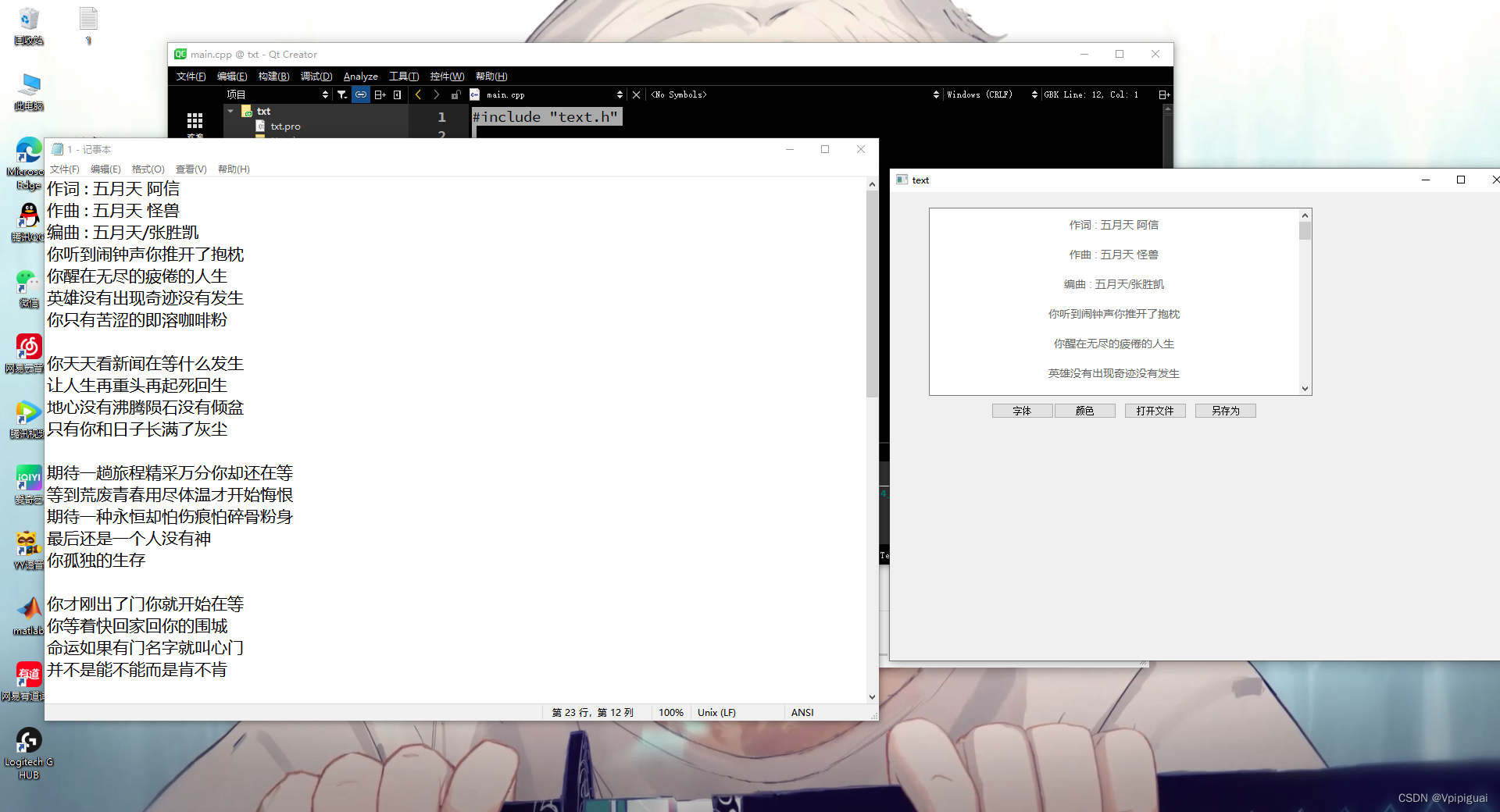Click Notepad scrollbar up arrow

click(x=872, y=184)
